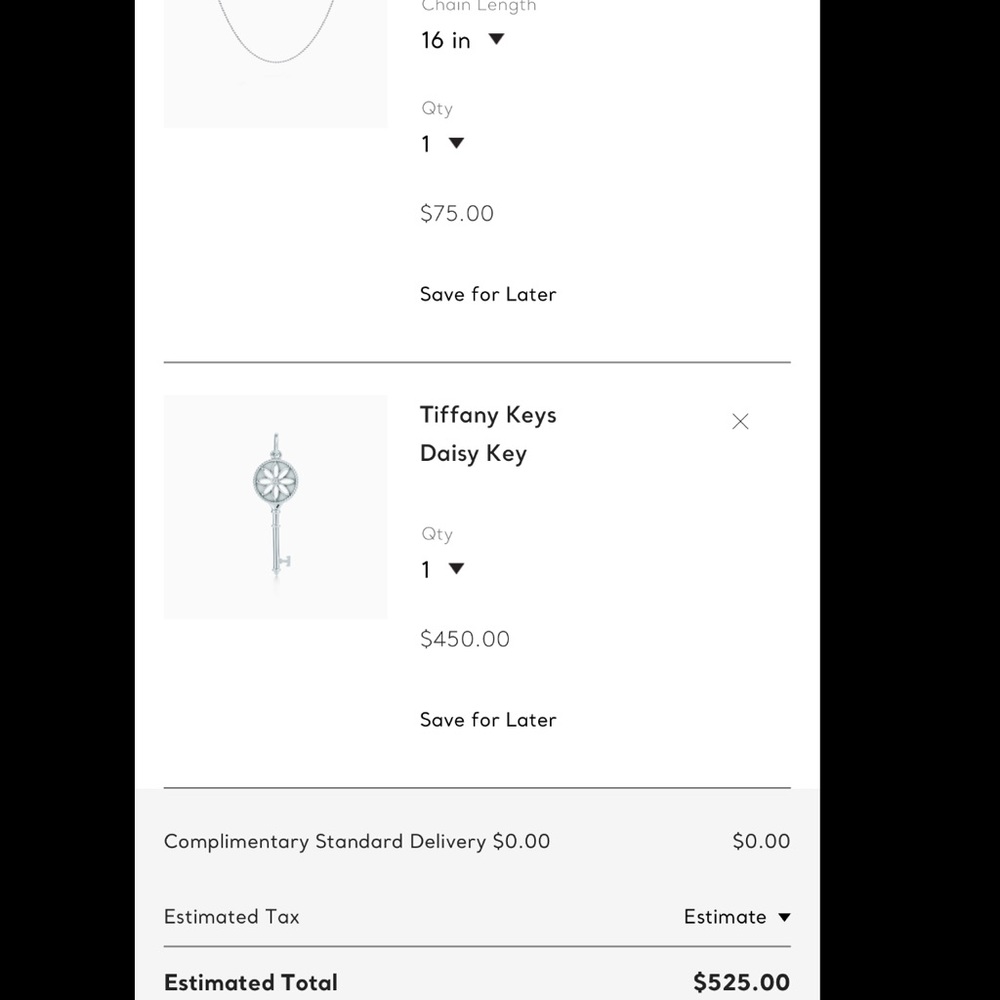Click the Estimated Total label
This screenshot has height=1000, width=1000.
tap(251, 982)
